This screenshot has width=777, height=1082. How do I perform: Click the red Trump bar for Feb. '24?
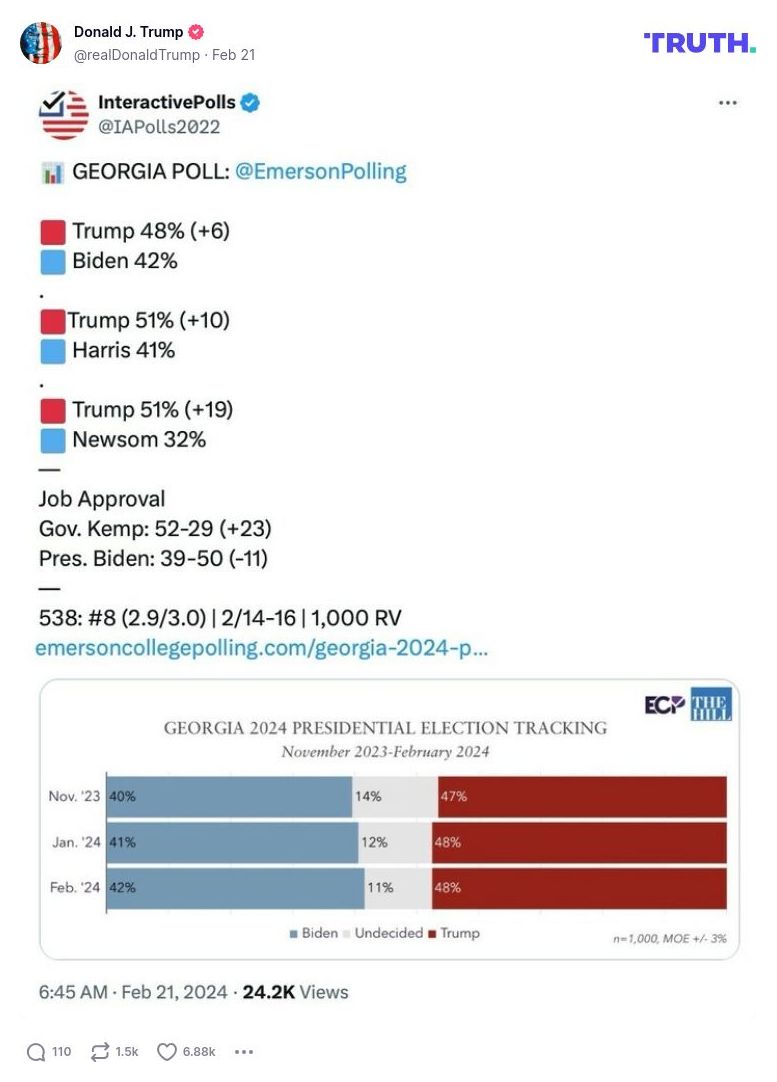(x=579, y=887)
